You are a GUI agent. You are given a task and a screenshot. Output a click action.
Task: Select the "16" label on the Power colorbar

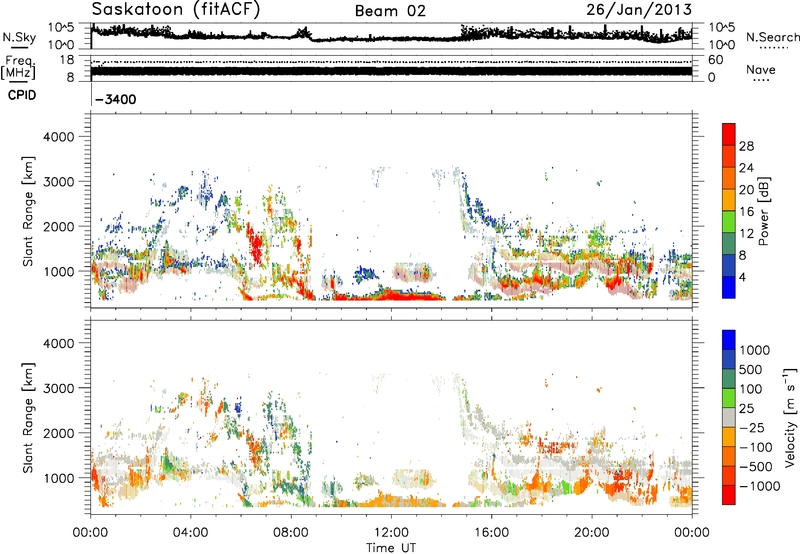point(746,212)
